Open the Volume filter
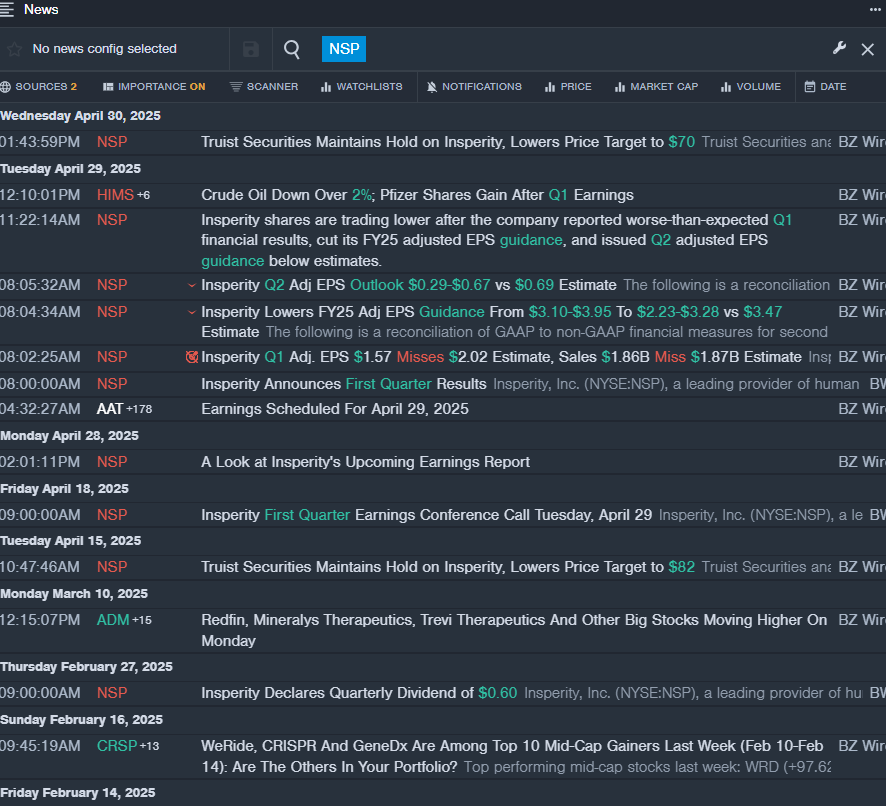886x806 pixels. tap(751, 86)
